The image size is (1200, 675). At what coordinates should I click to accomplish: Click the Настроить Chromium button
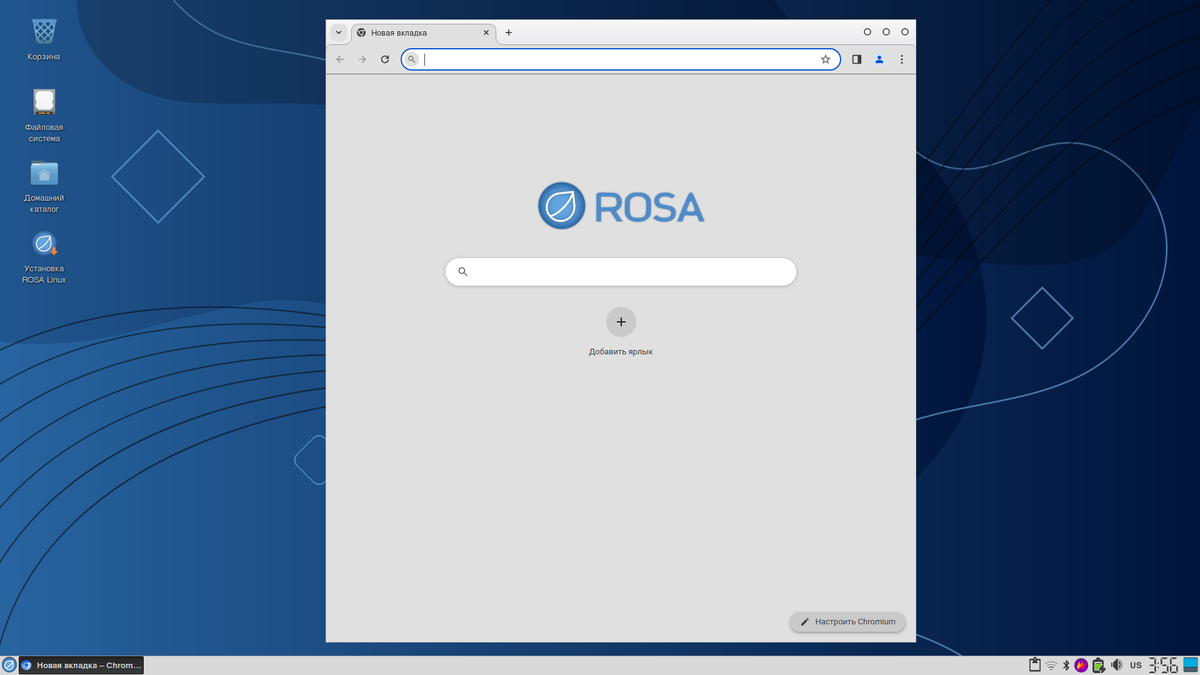848,622
